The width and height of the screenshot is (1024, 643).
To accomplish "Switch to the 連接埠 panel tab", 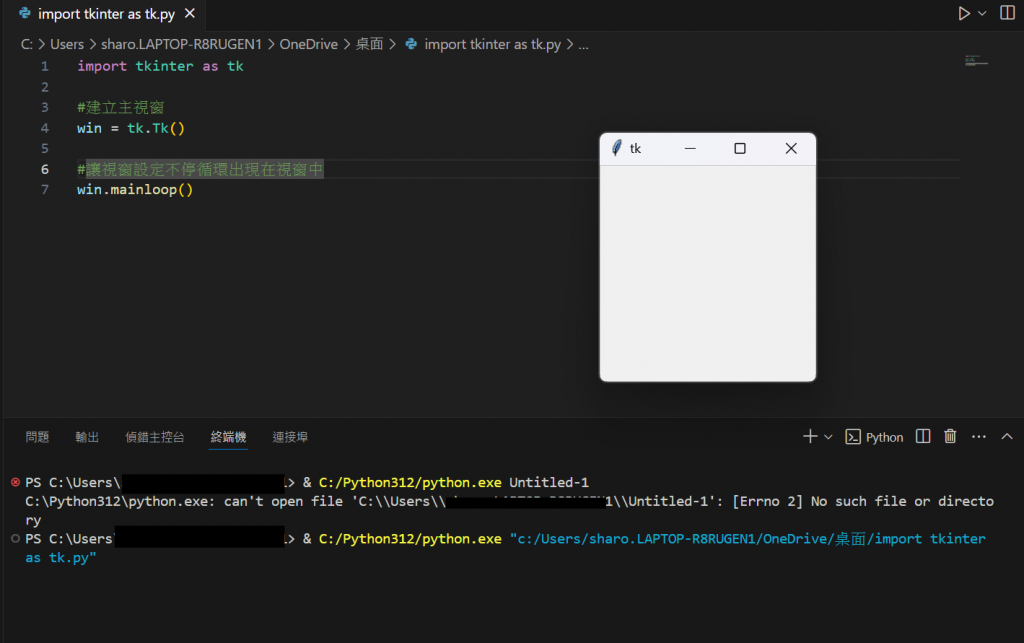I will point(290,437).
